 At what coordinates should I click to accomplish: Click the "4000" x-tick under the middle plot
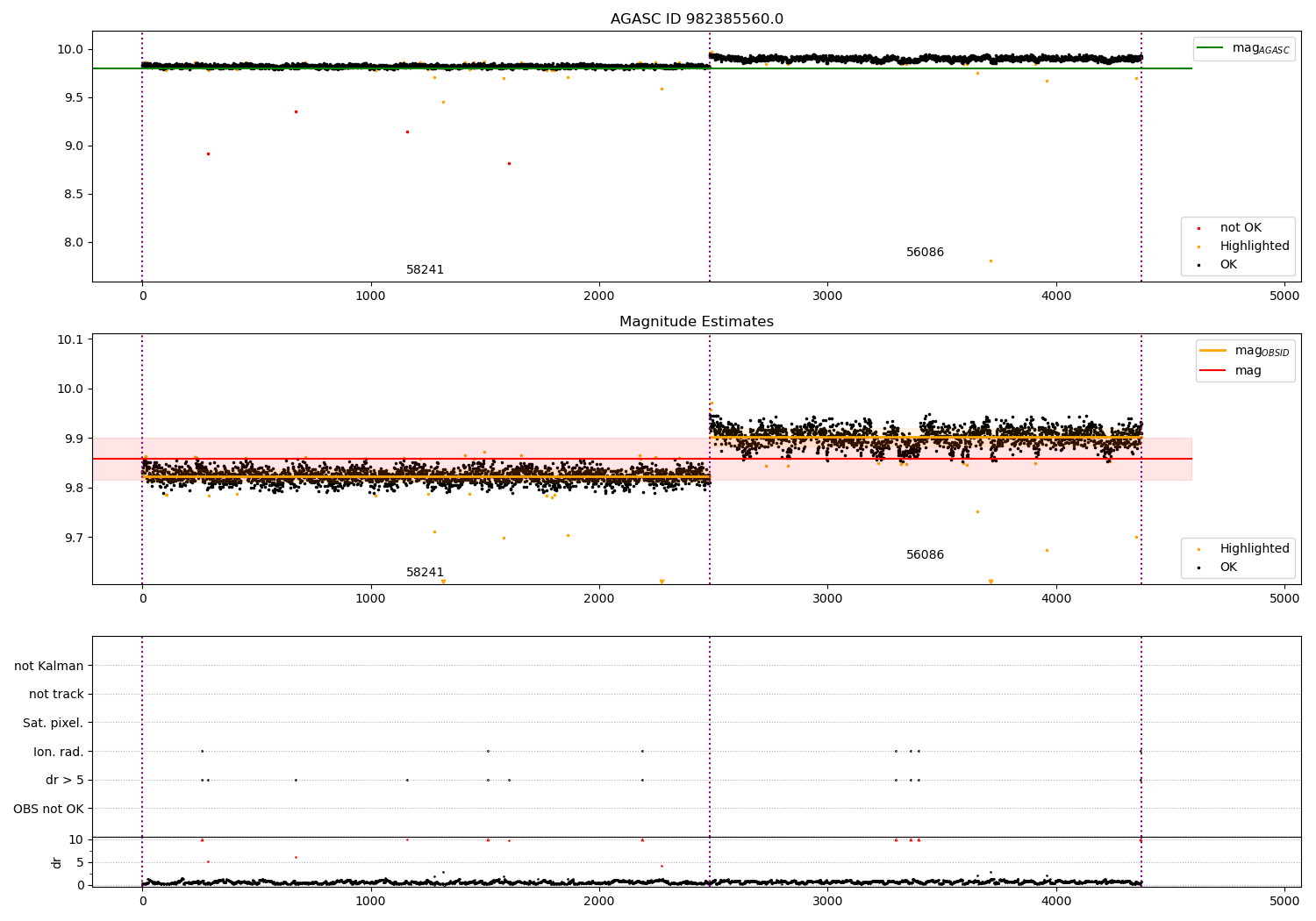1056,599
